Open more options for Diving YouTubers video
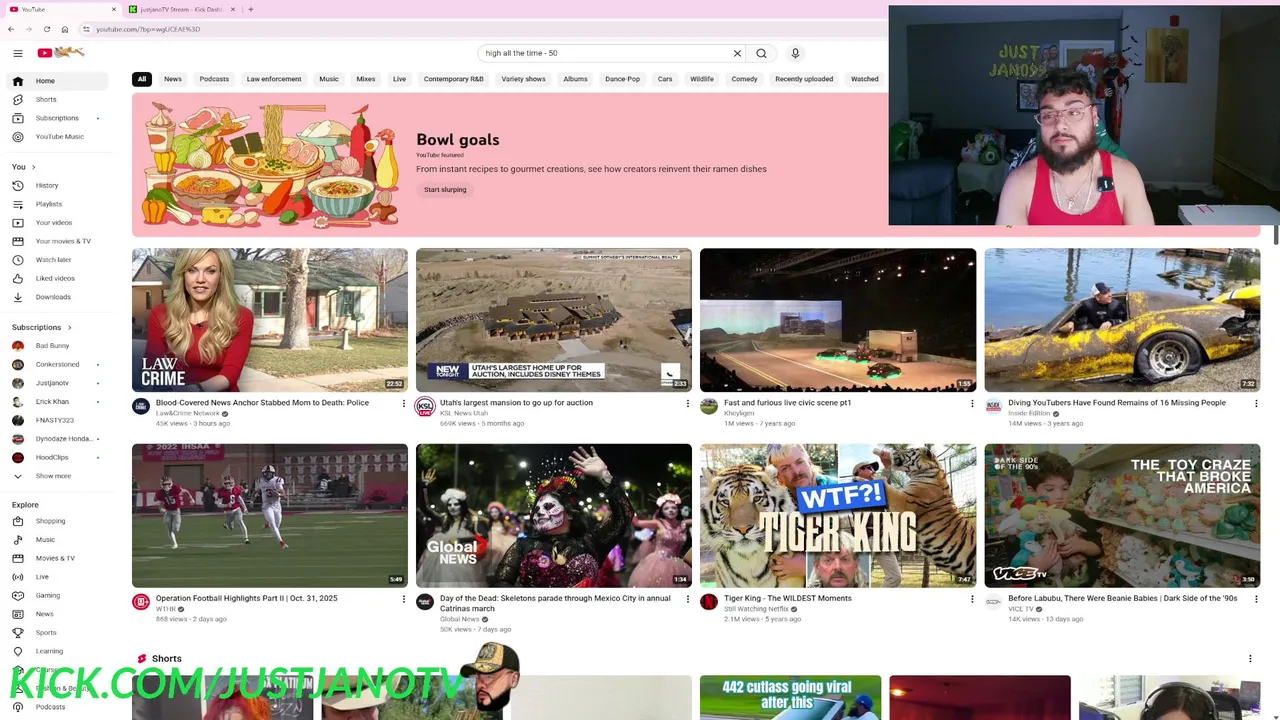Screen dimensions: 1280x720 1255,404
